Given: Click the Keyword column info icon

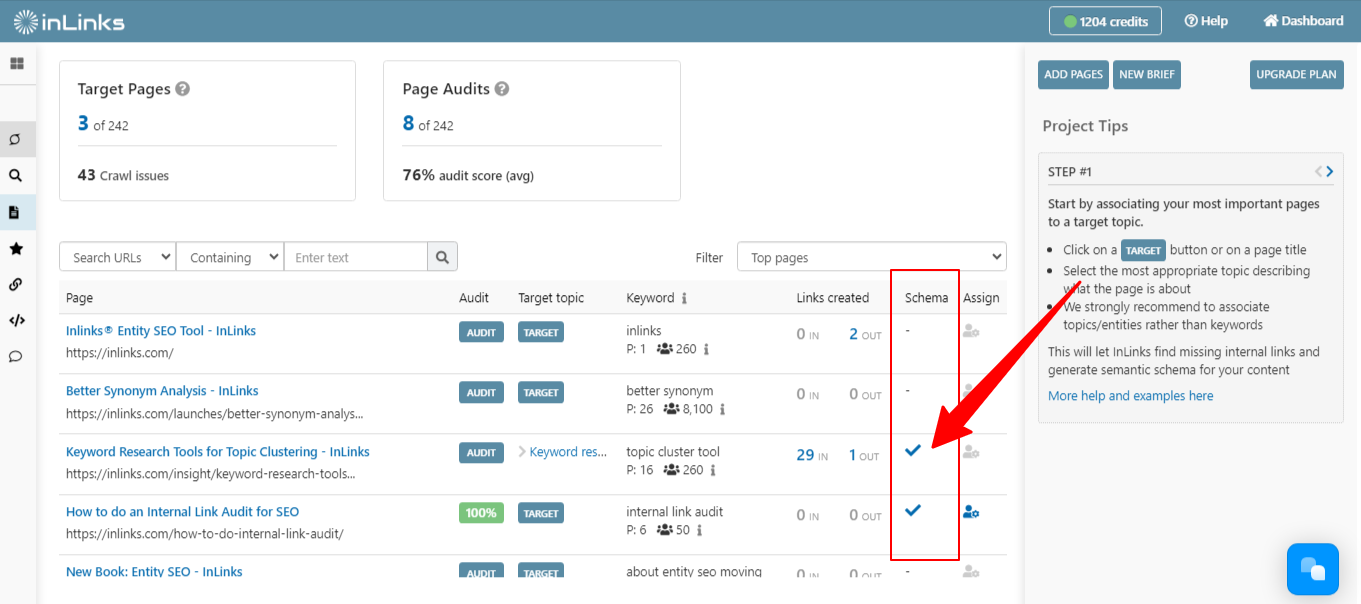Looking at the screenshot, I should pyautogui.click(x=684, y=298).
